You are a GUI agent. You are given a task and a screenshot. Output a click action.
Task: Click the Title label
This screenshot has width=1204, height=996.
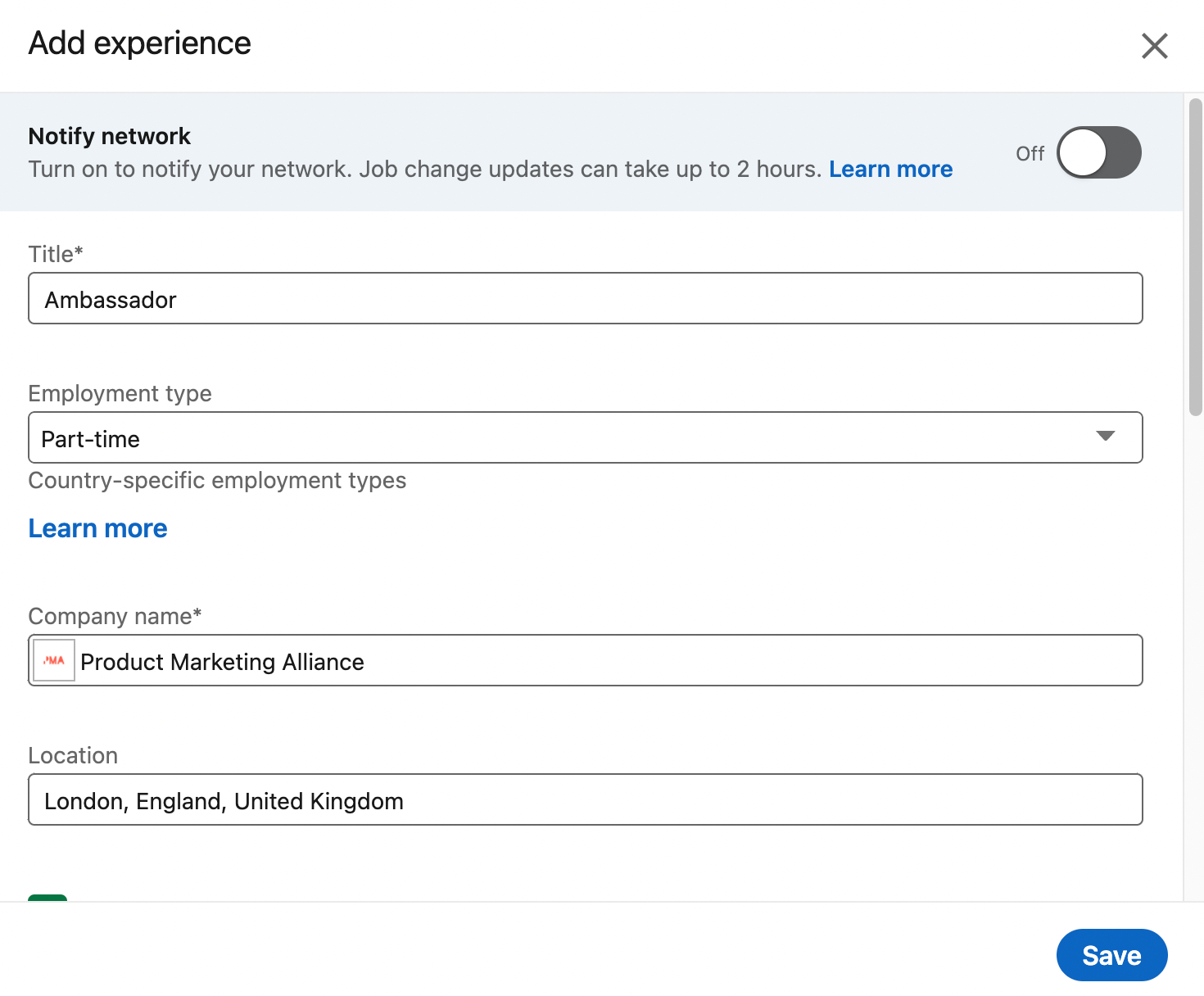[x=56, y=254]
